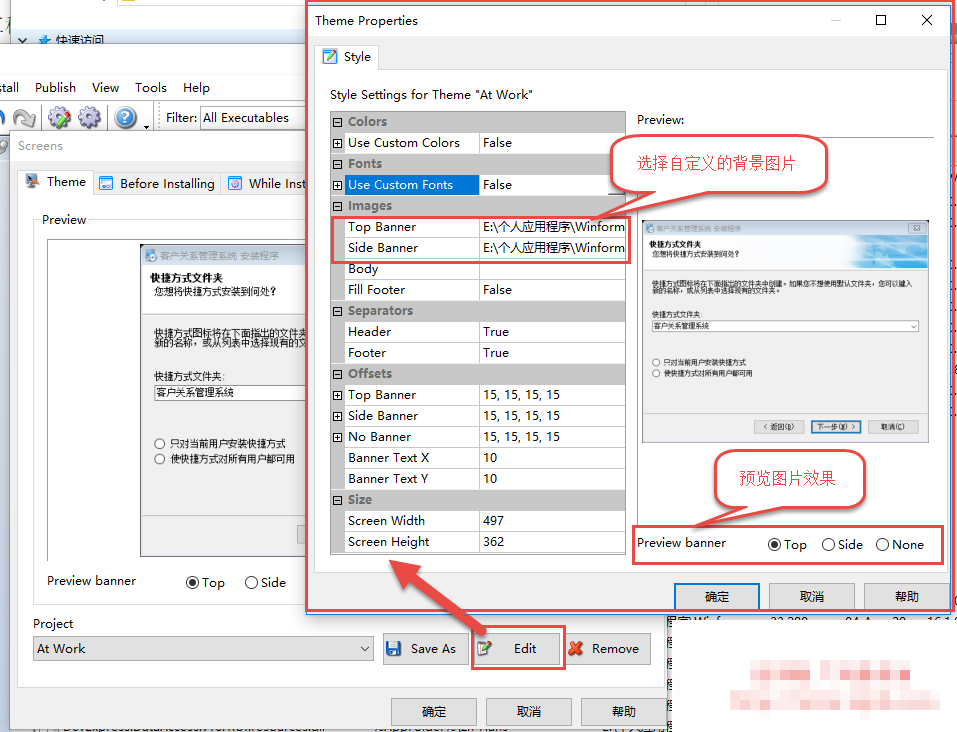Switch to the Before Installing tab
Viewport: 957px width, 732px height.
tap(157, 183)
